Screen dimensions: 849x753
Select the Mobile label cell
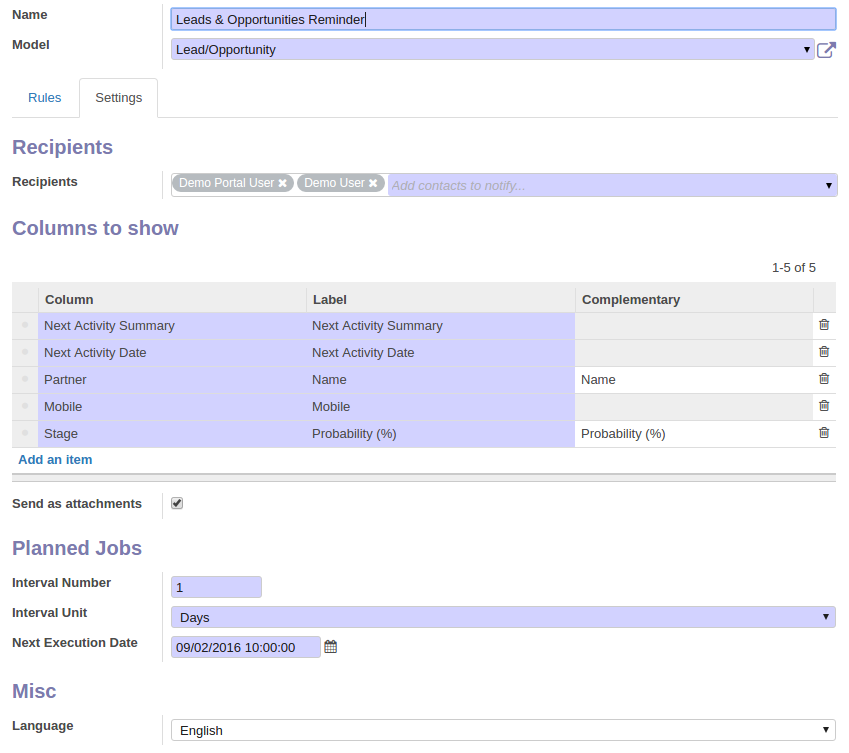[441, 407]
